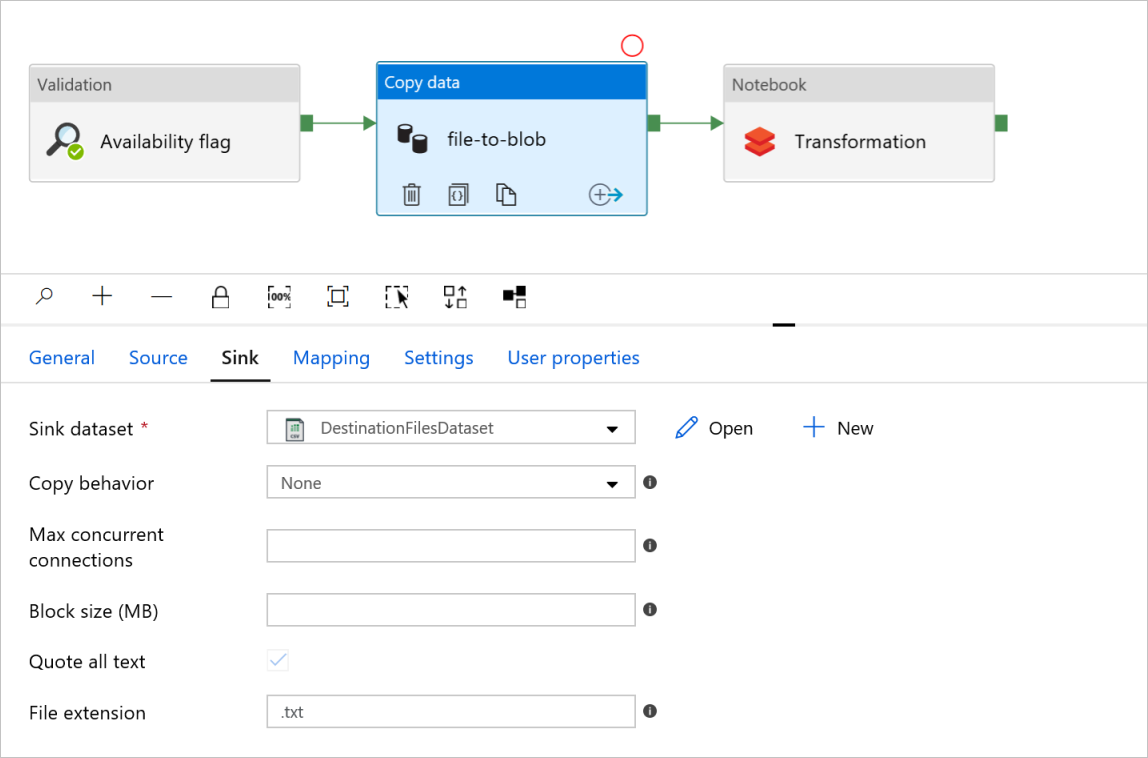1148x758 pixels.
Task: Auto-align the pipeline activities
Action: pos(455,297)
